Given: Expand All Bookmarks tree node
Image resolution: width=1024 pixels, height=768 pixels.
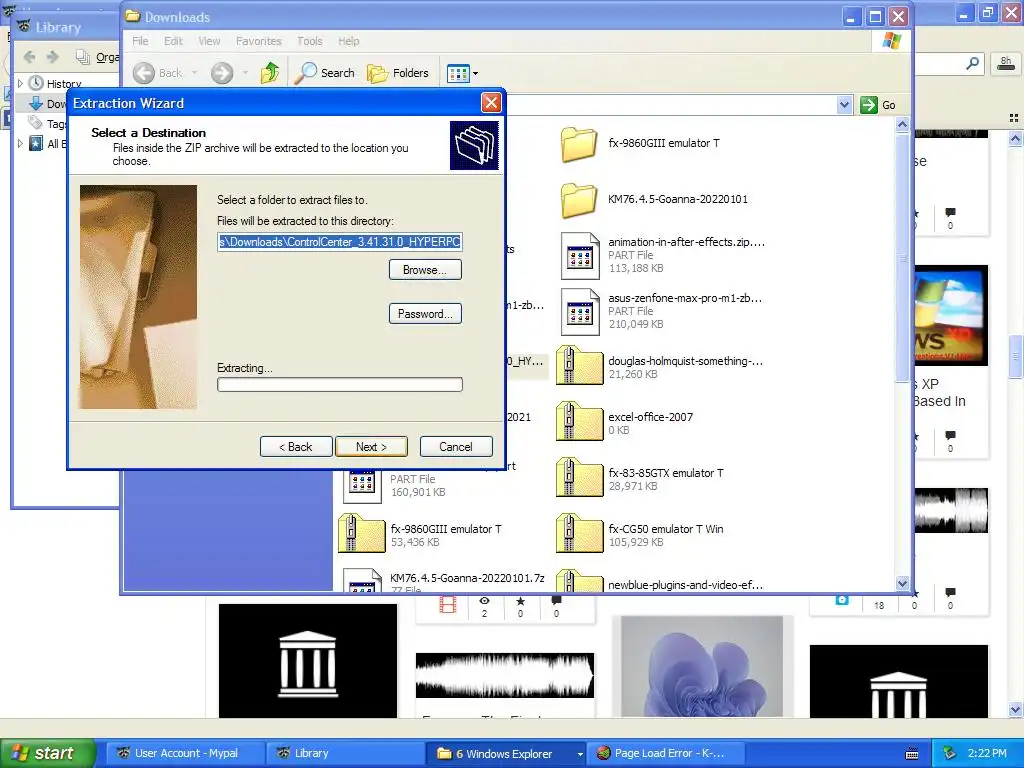Looking at the screenshot, I should [x=20, y=143].
